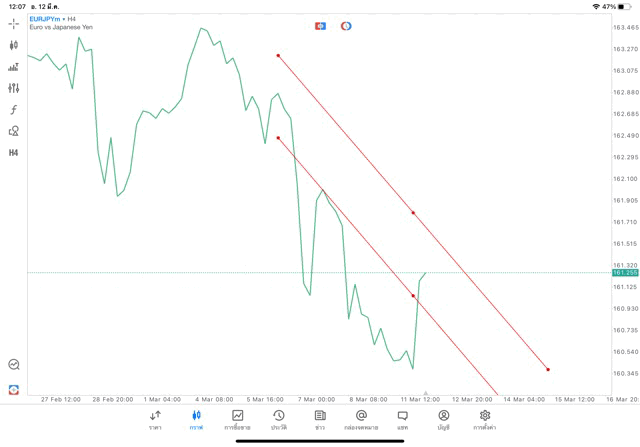The width and height of the screenshot is (640, 447).
Task: Open H4 timeframe selector
Action: point(14,153)
